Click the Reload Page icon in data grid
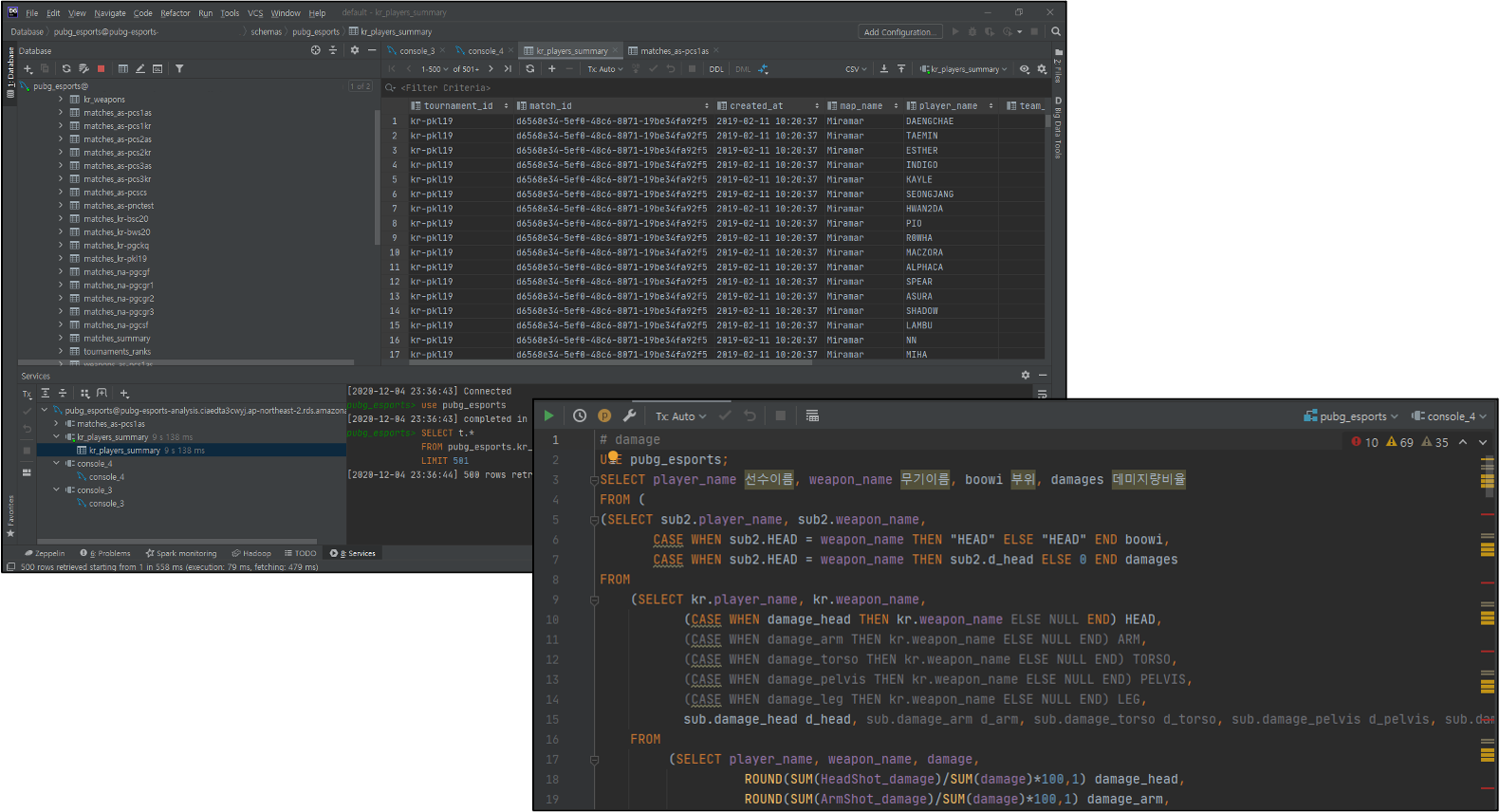Viewport: 1500px width, 812px height. click(530, 68)
